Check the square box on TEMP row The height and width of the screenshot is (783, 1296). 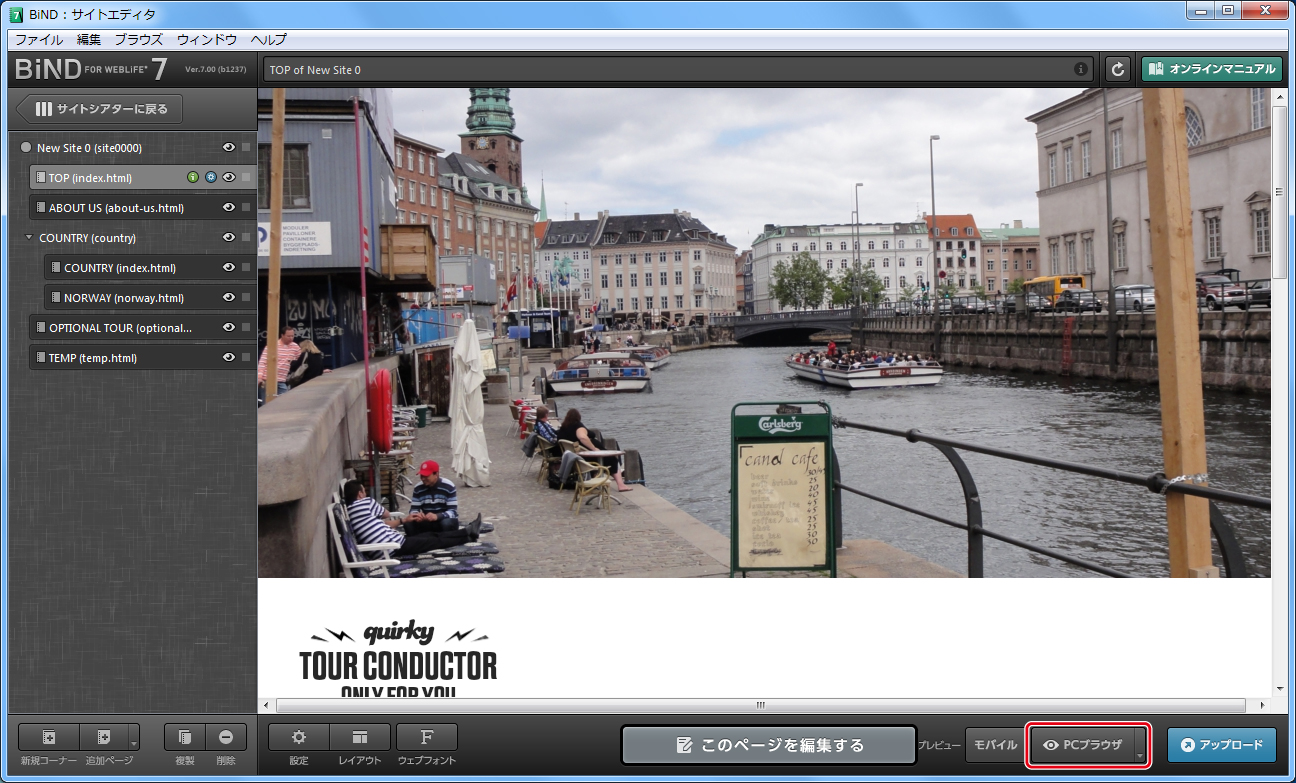(246, 358)
